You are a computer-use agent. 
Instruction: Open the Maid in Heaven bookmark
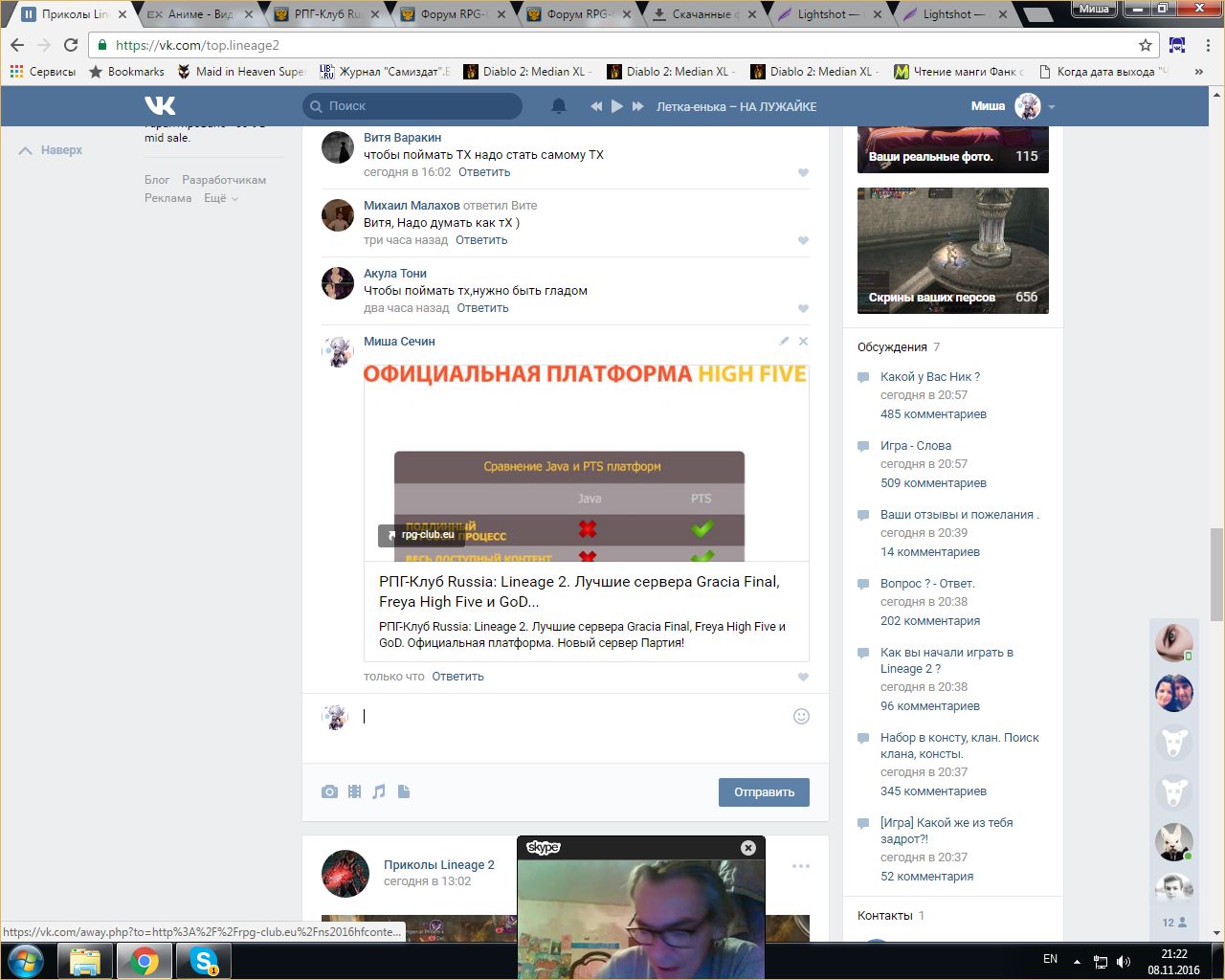[241, 72]
